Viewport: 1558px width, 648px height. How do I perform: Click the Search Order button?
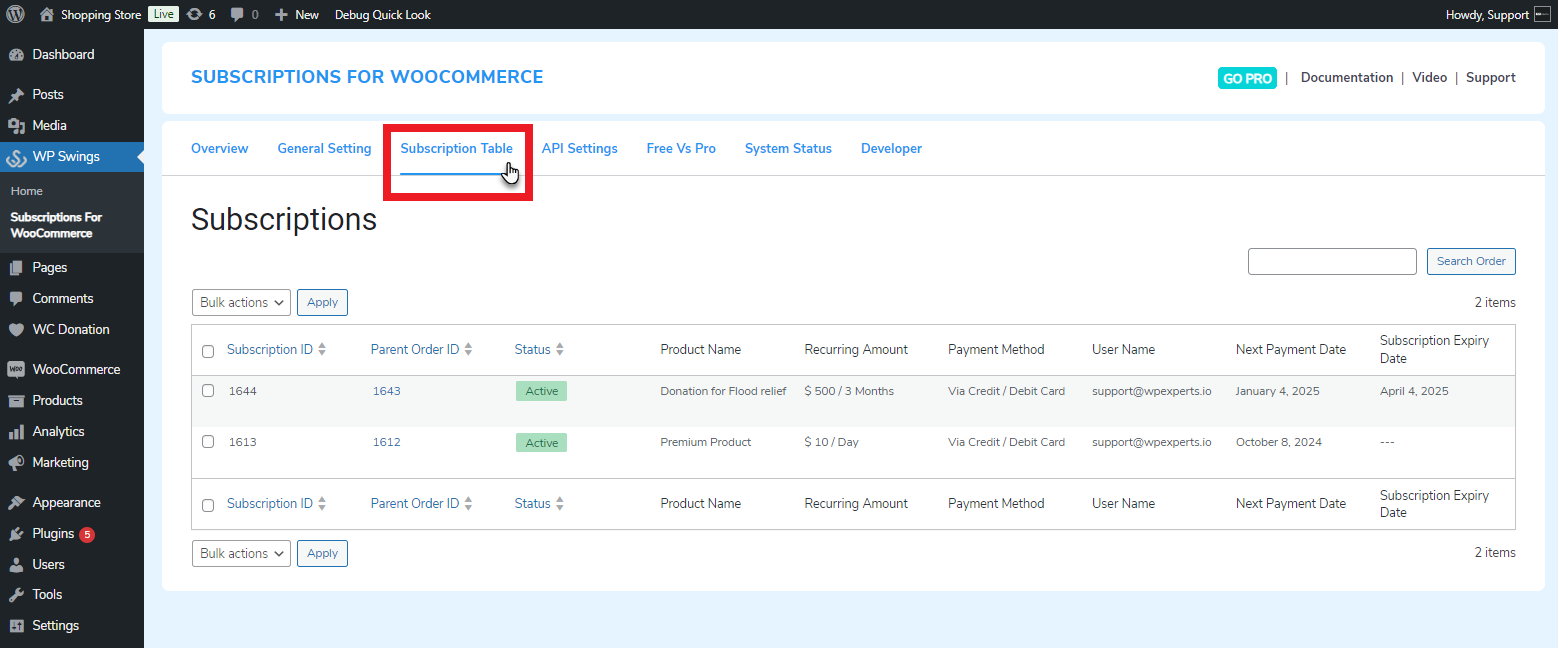[x=1471, y=261]
